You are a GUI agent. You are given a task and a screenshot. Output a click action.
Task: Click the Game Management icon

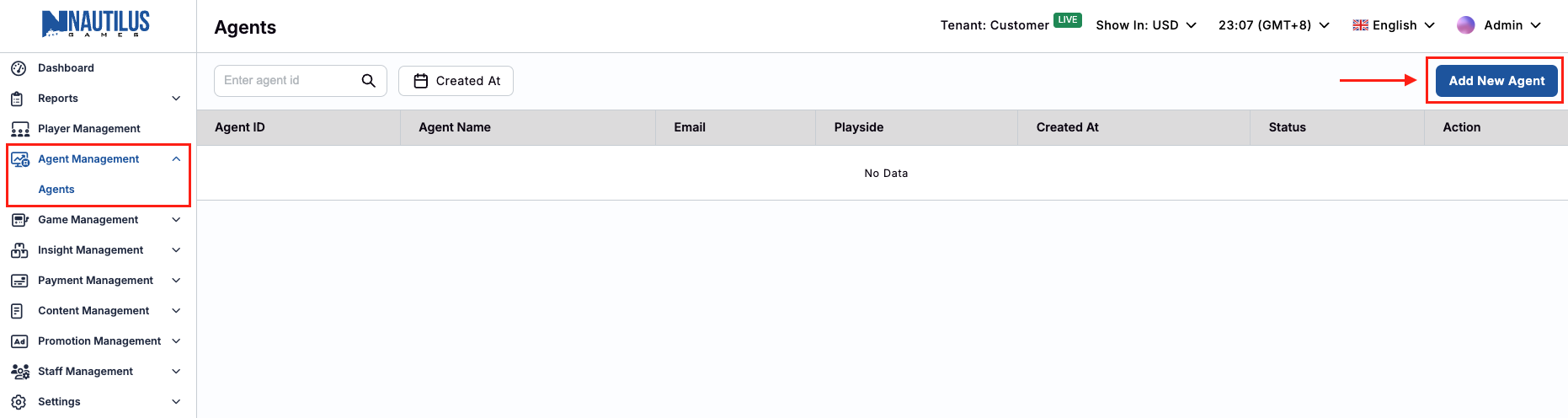click(20, 220)
